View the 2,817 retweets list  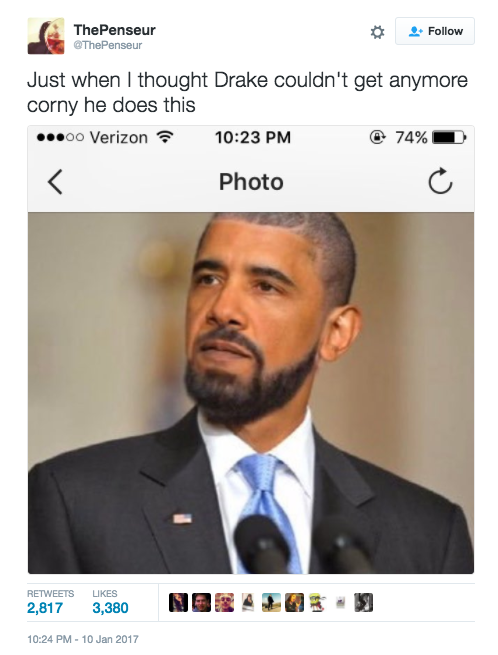(50, 602)
